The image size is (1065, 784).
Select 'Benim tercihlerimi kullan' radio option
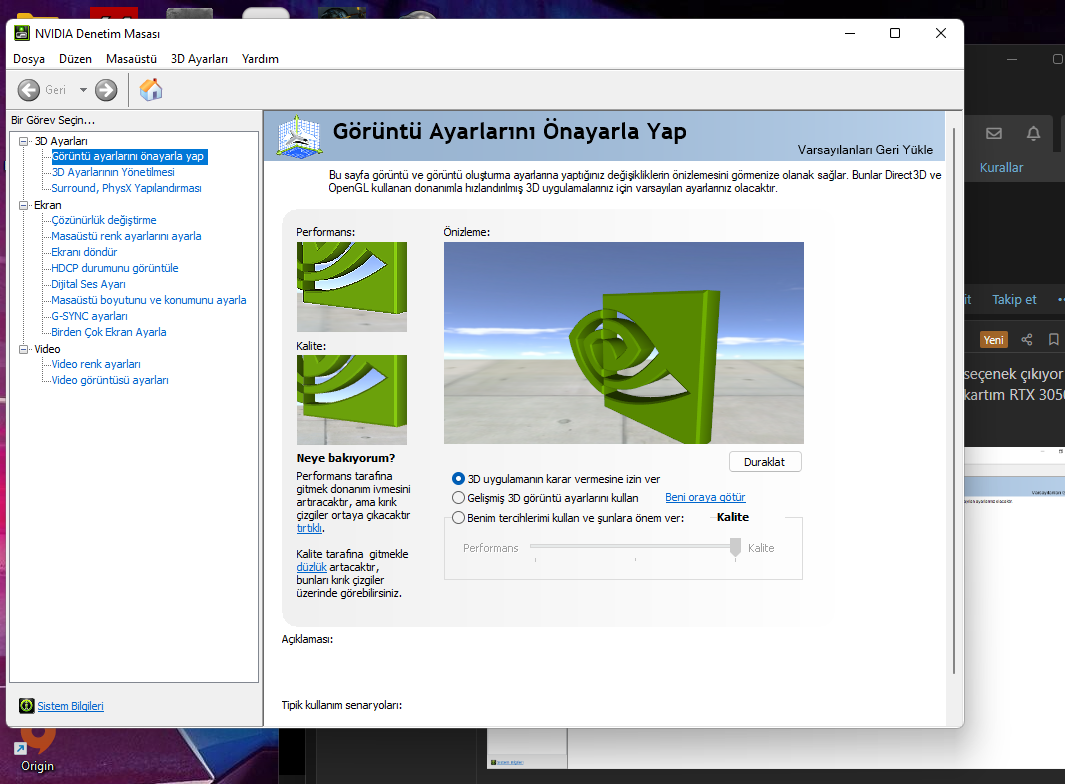click(x=458, y=518)
